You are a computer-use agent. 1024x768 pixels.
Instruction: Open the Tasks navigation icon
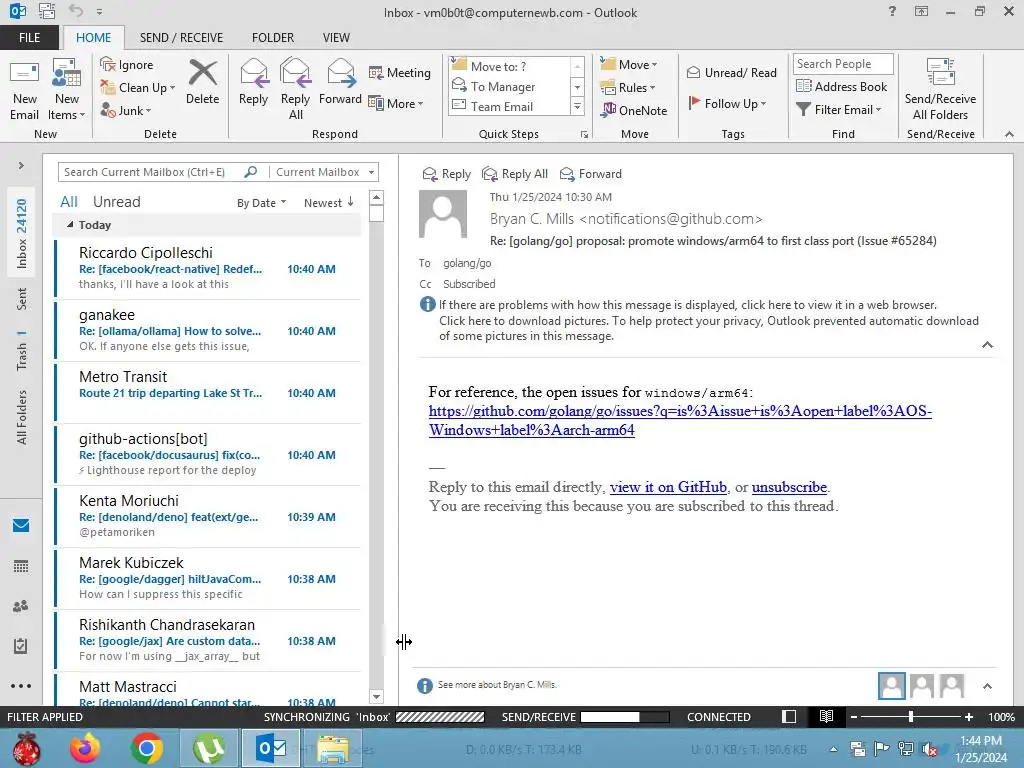(21, 646)
